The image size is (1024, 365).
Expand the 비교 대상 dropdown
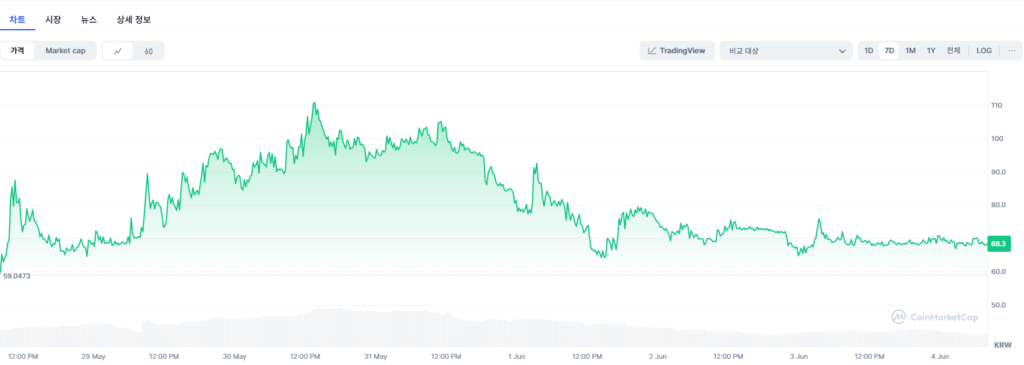coord(786,51)
